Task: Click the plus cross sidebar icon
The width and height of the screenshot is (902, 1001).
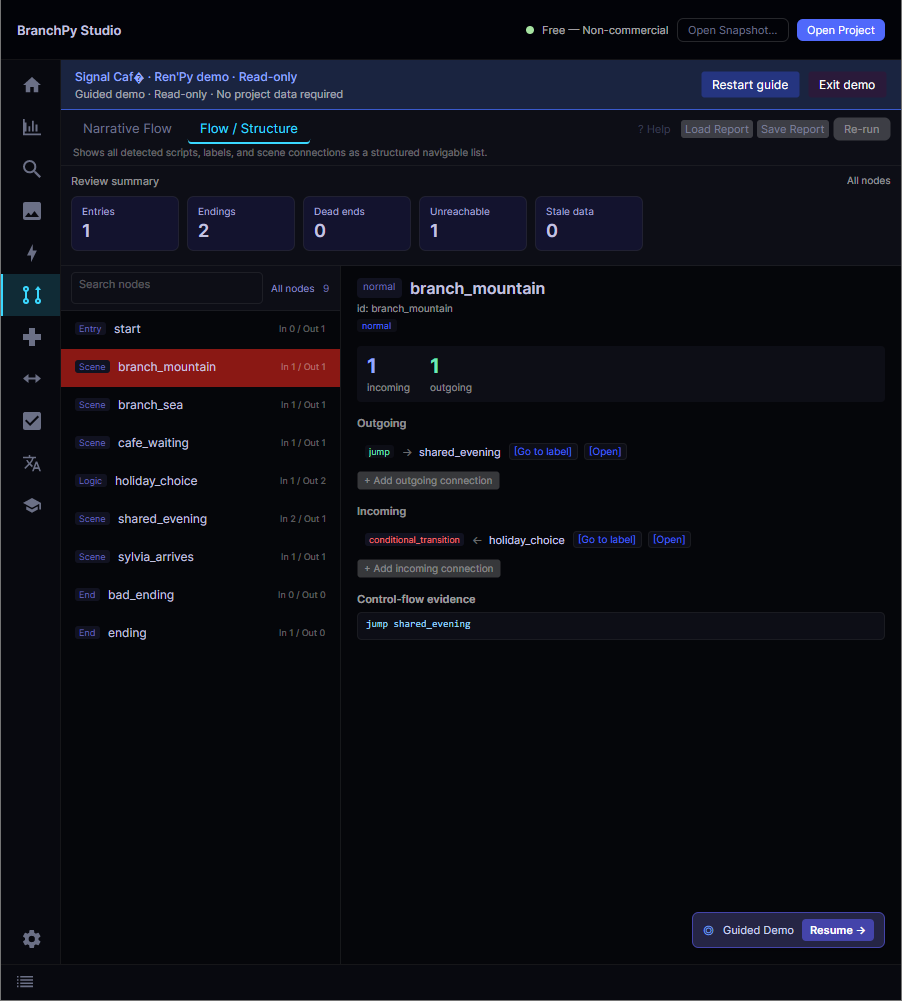Action: 31,337
